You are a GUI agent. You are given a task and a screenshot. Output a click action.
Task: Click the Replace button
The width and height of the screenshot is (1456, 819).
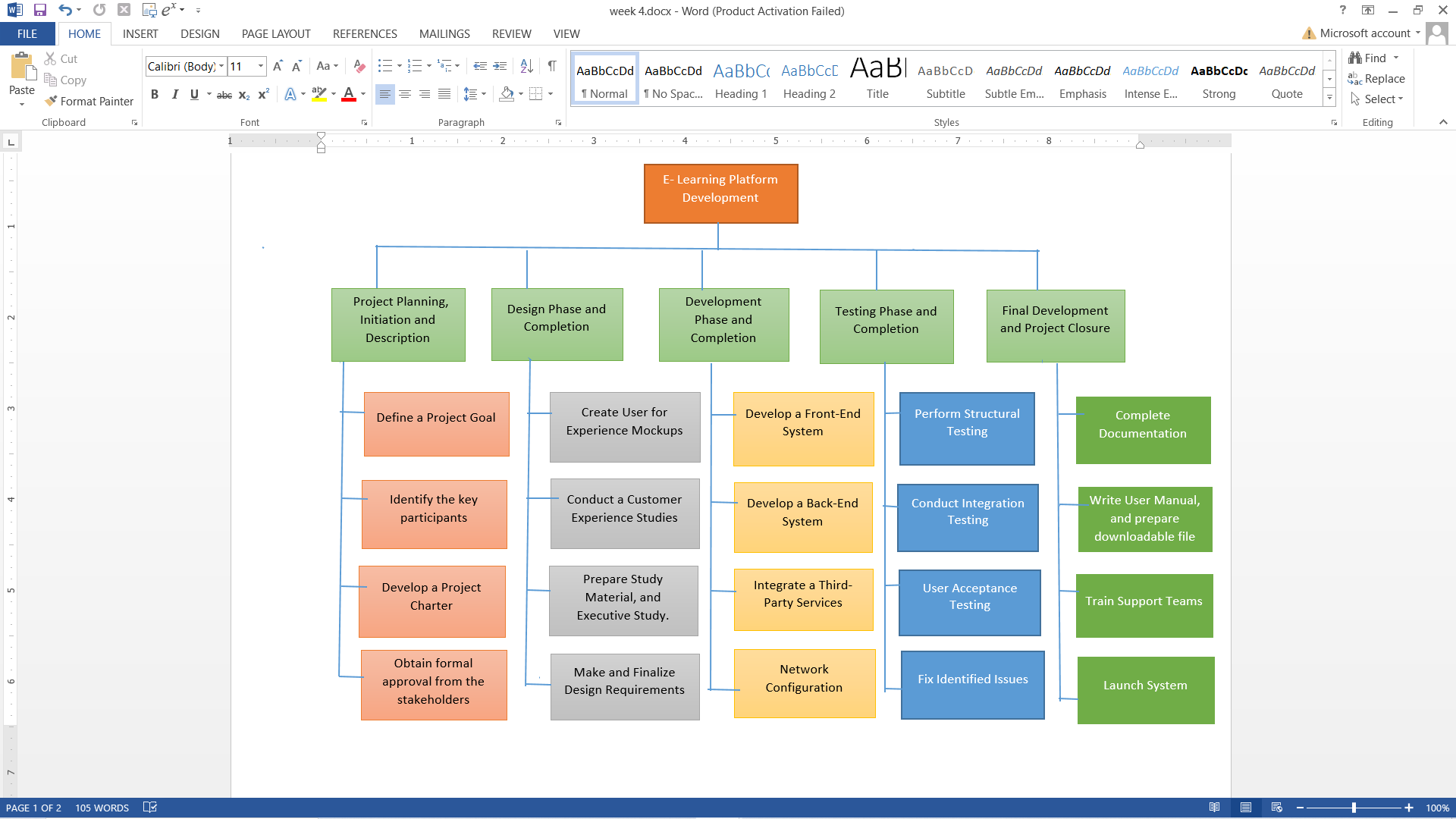coord(1382,78)
